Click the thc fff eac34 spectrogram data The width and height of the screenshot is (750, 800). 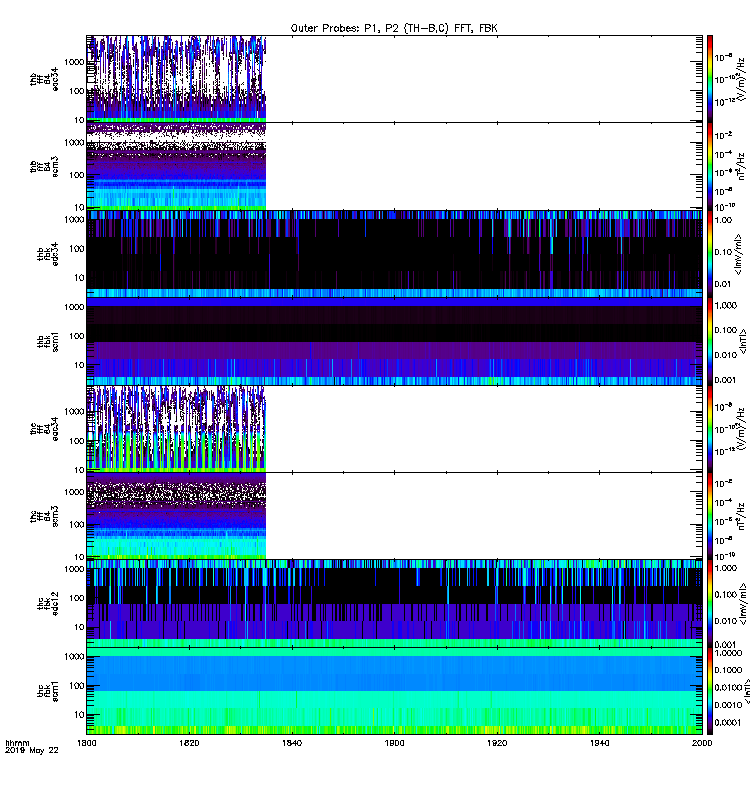(176, 429)
